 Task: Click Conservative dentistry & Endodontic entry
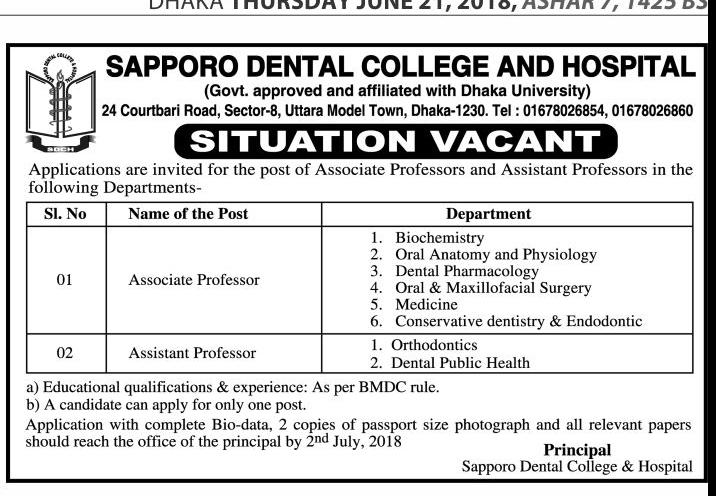(x=518, y=321)
